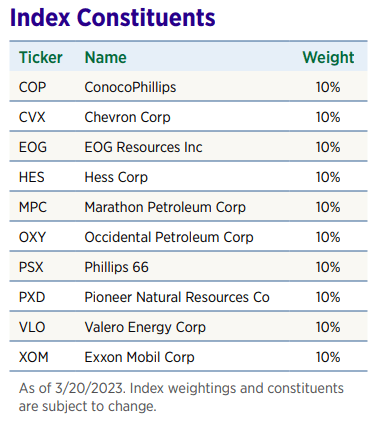Click the OXY ticker cell
The image size is (379, 421).
pos(32,237)
